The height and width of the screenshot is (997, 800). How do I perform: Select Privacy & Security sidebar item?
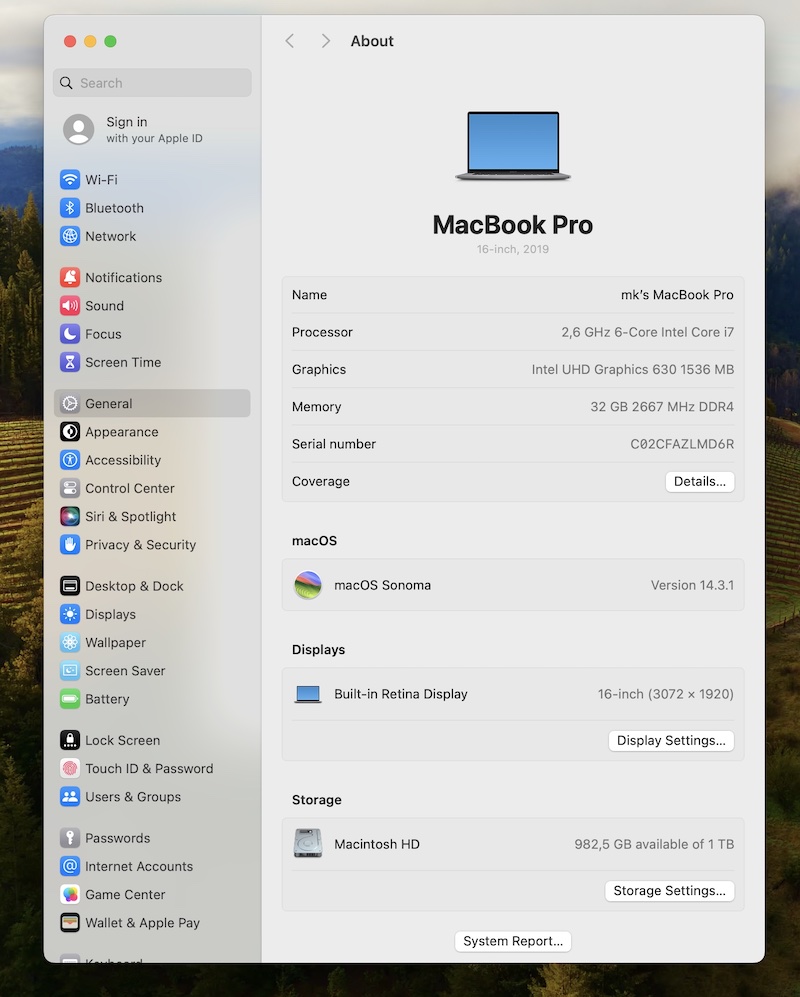pyautogui.click(x=140, y=545)
